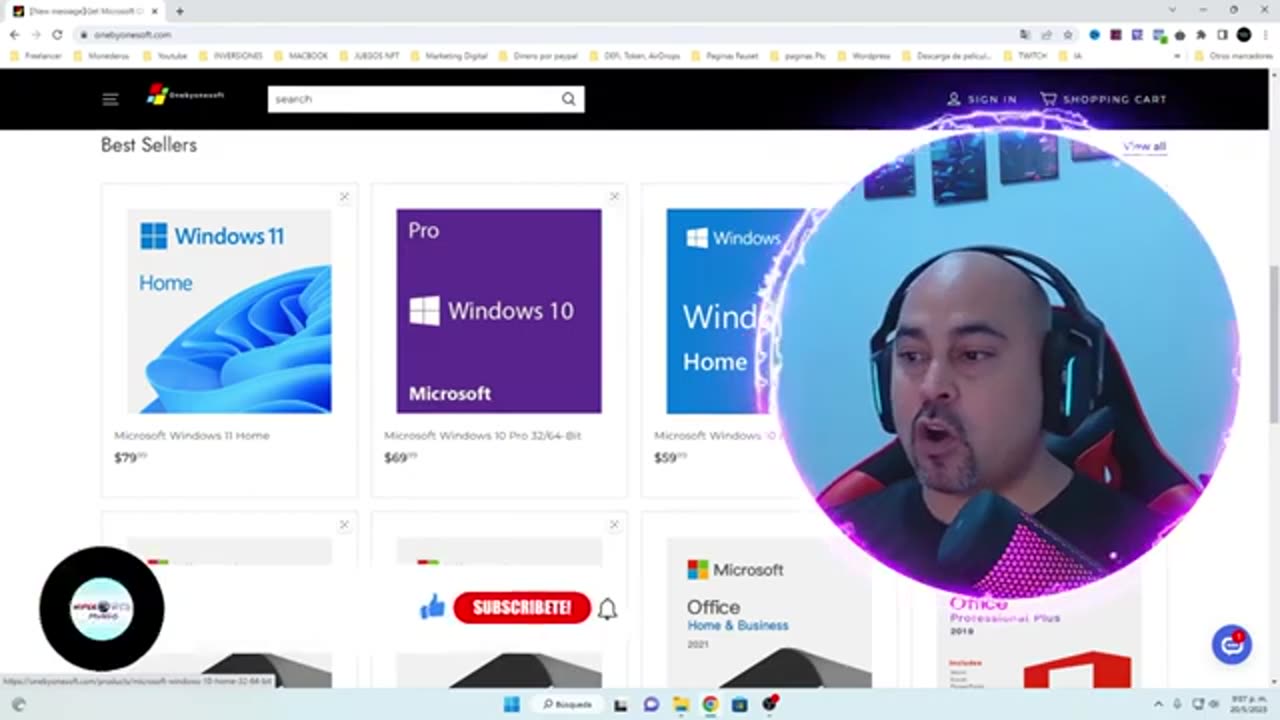
Task: Click the Onebyonesoft logo
Action: 185,95
